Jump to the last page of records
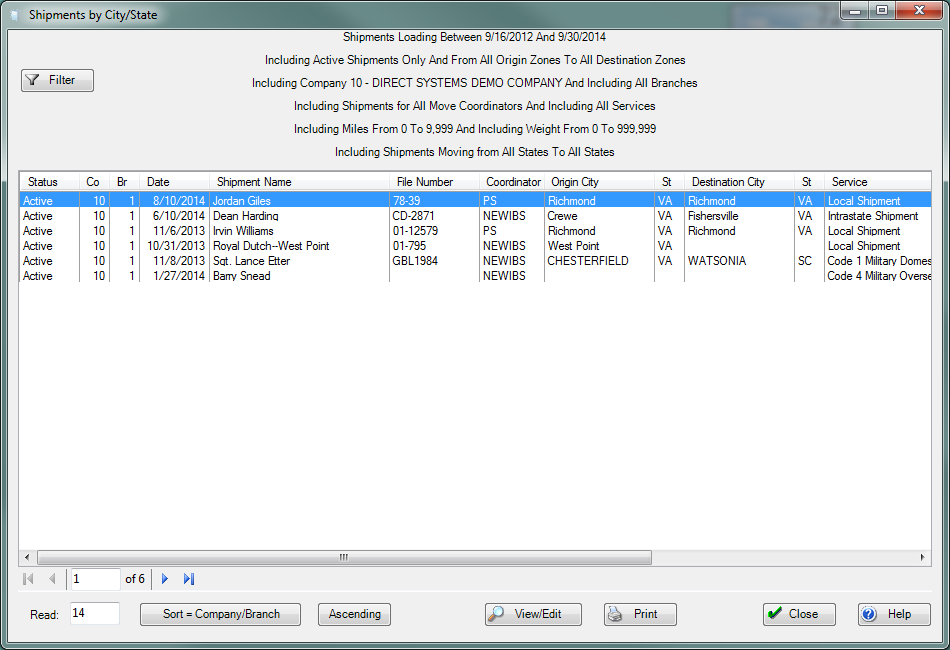Viewport: 950px width, 650px height. pyautogui.click(x=189, y=579)
